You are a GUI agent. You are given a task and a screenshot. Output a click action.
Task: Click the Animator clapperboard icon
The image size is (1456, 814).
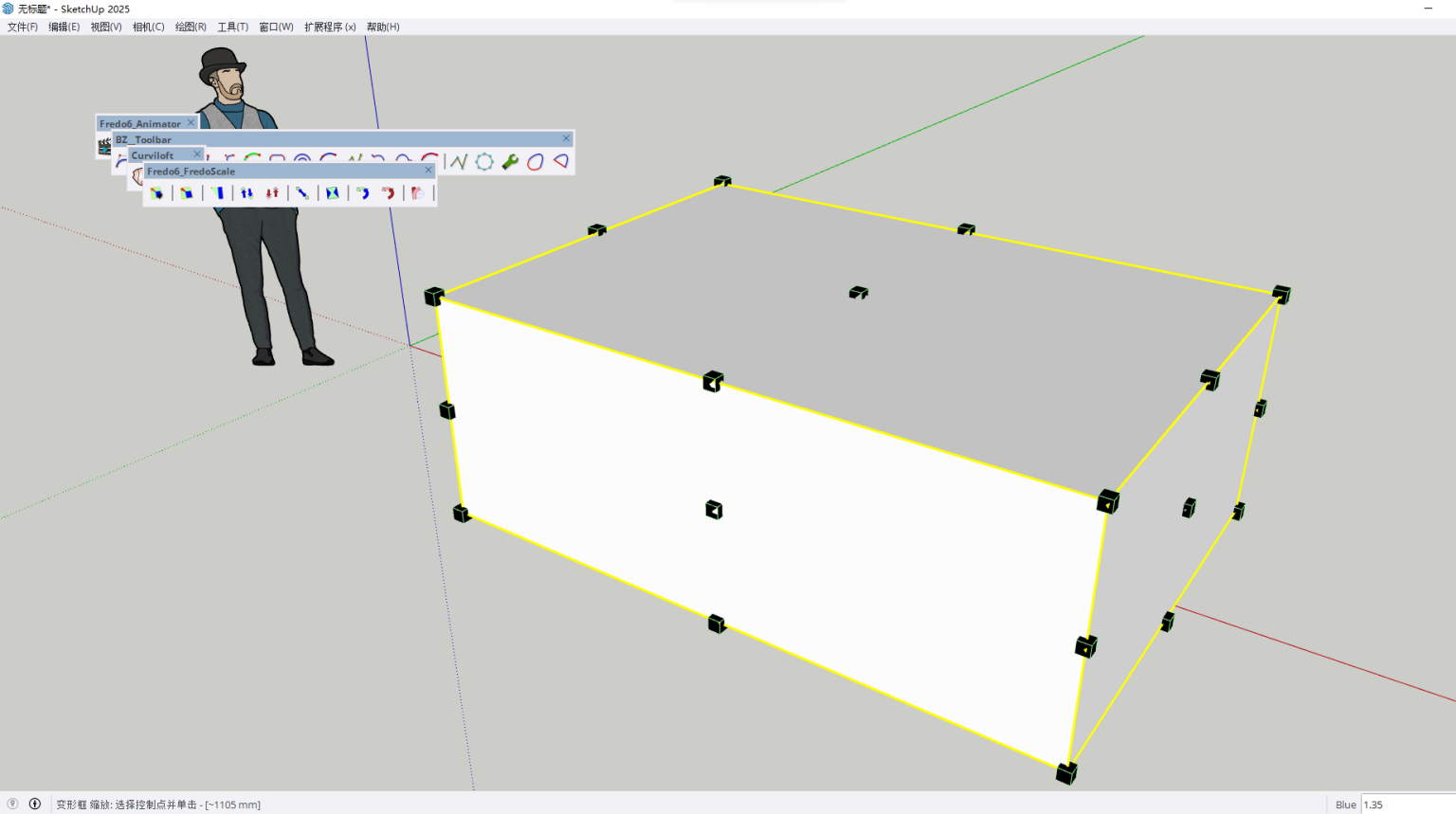point(106,144)
